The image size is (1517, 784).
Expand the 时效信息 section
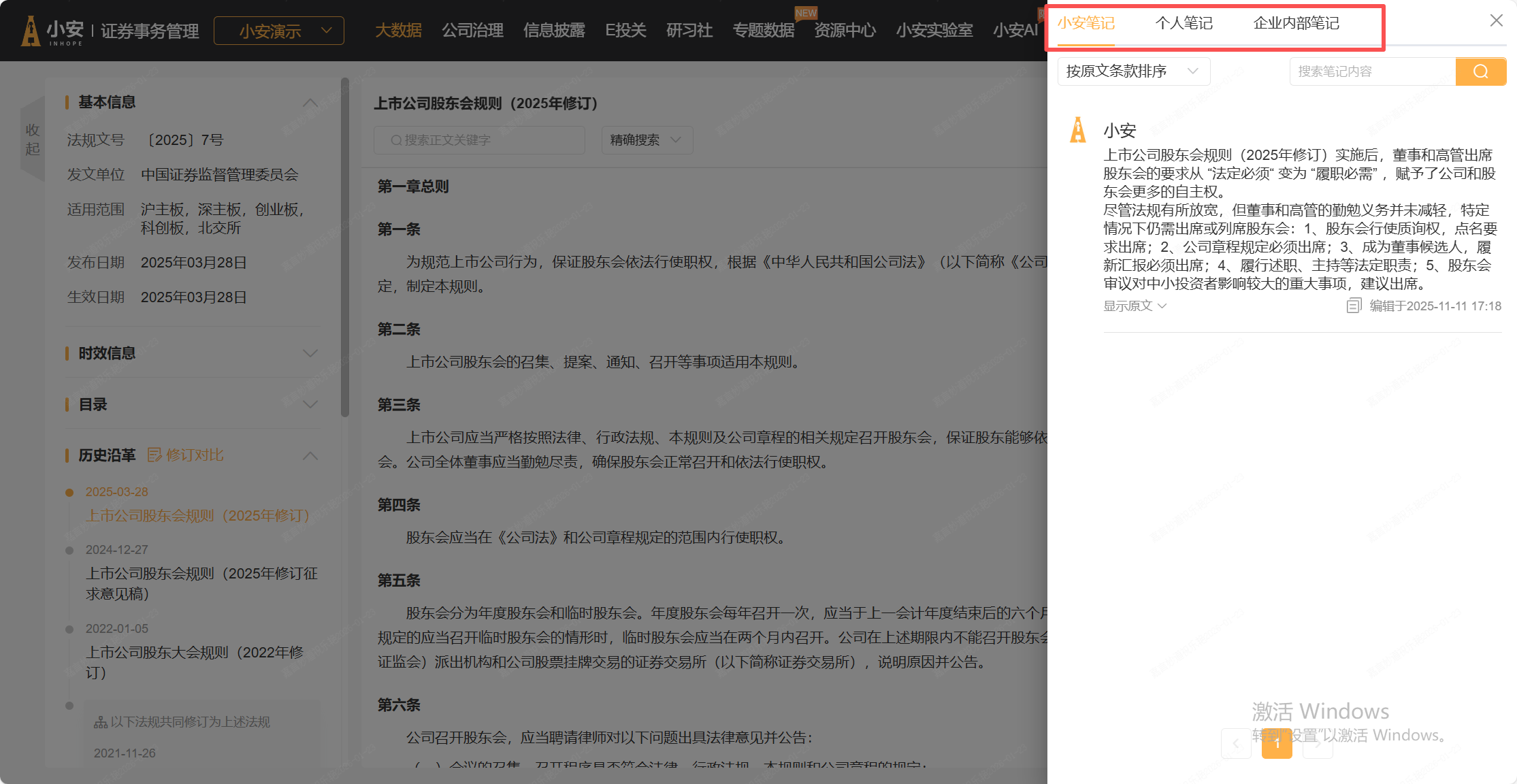[x=310, y=353]
